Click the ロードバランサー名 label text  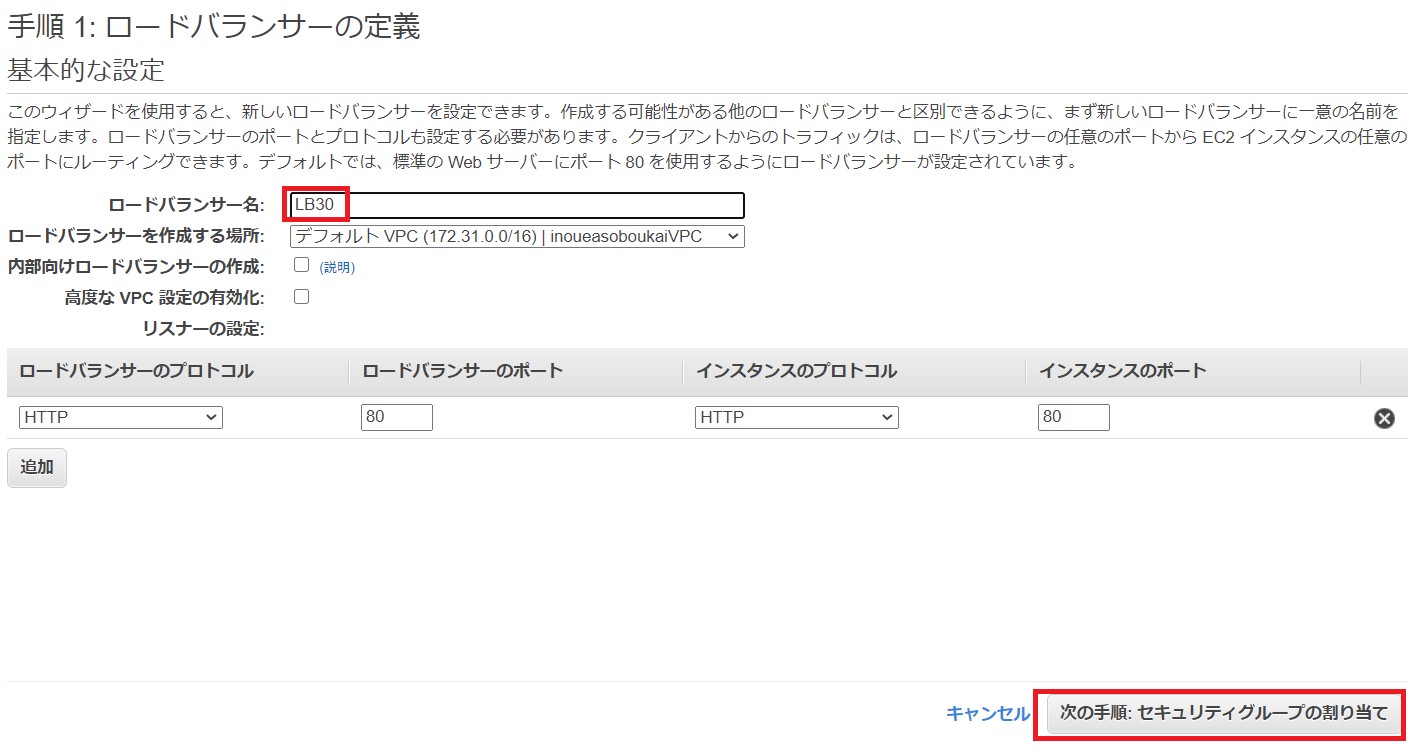186,206
